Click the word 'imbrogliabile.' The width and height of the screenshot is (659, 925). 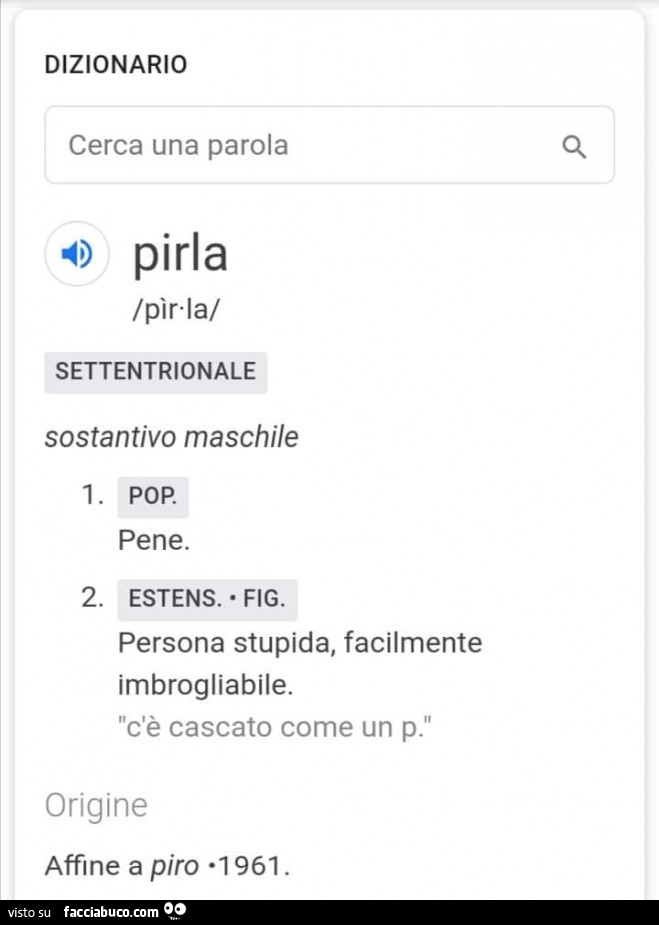pos(206,686)
